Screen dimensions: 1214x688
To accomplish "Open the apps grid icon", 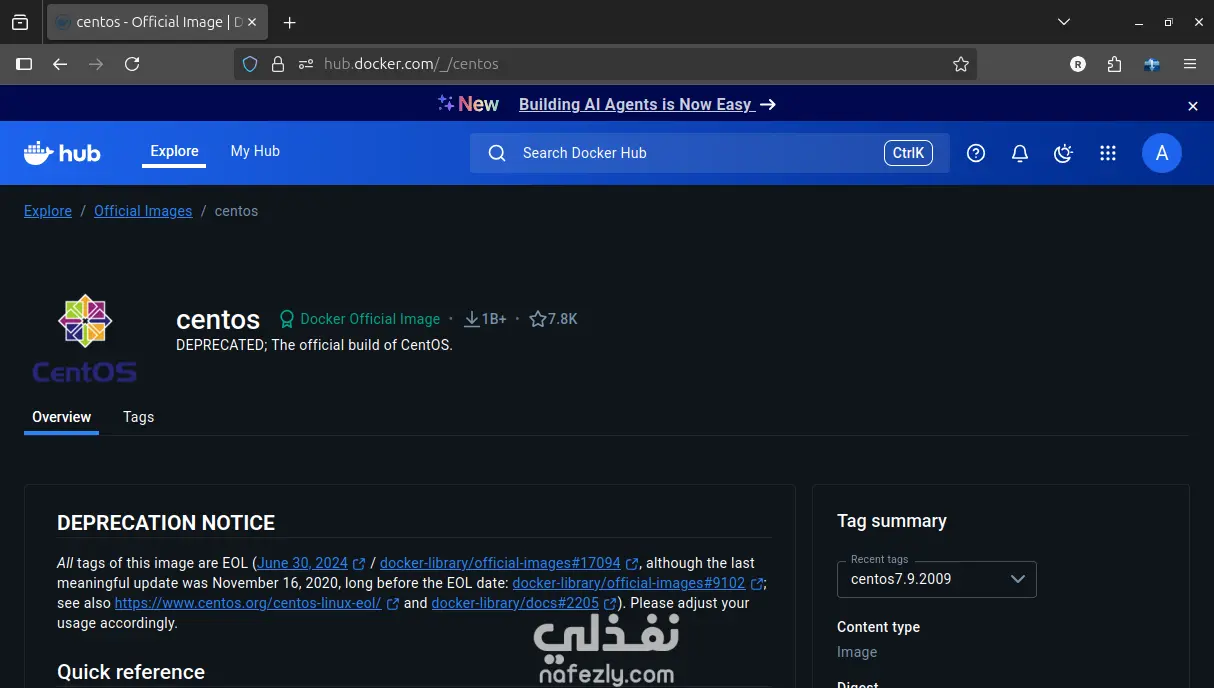I will 1107,153.
